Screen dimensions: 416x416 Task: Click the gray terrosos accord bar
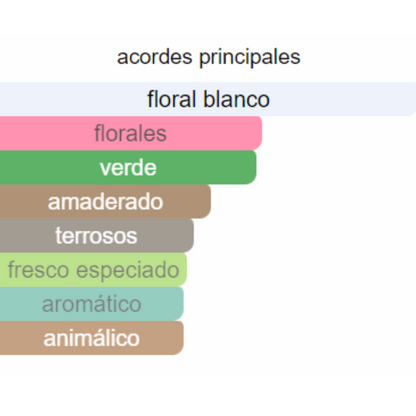(x=97, y=236)
